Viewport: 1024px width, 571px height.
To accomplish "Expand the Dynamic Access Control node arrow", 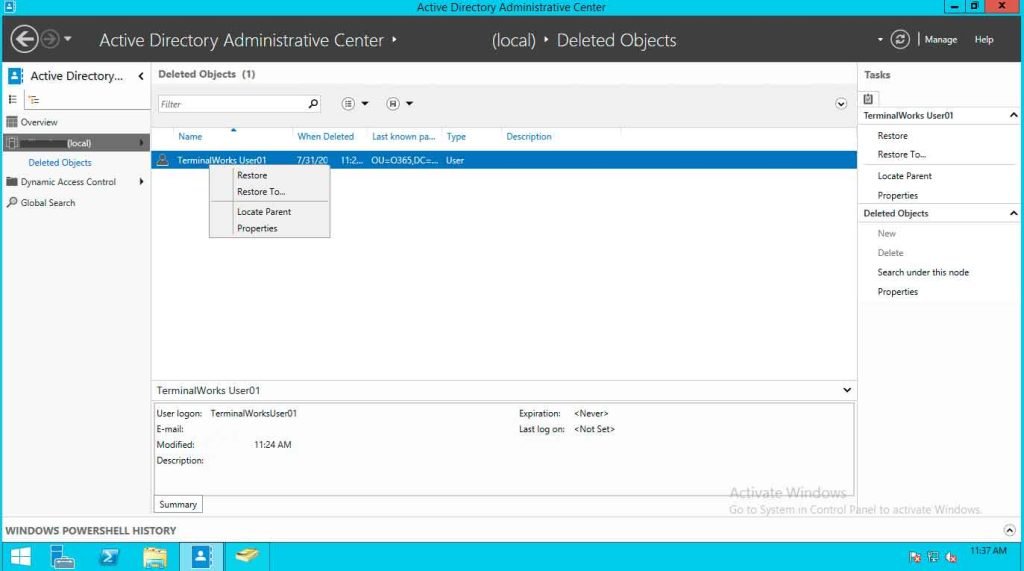I will pyautogui.click(x=142, y=182).
